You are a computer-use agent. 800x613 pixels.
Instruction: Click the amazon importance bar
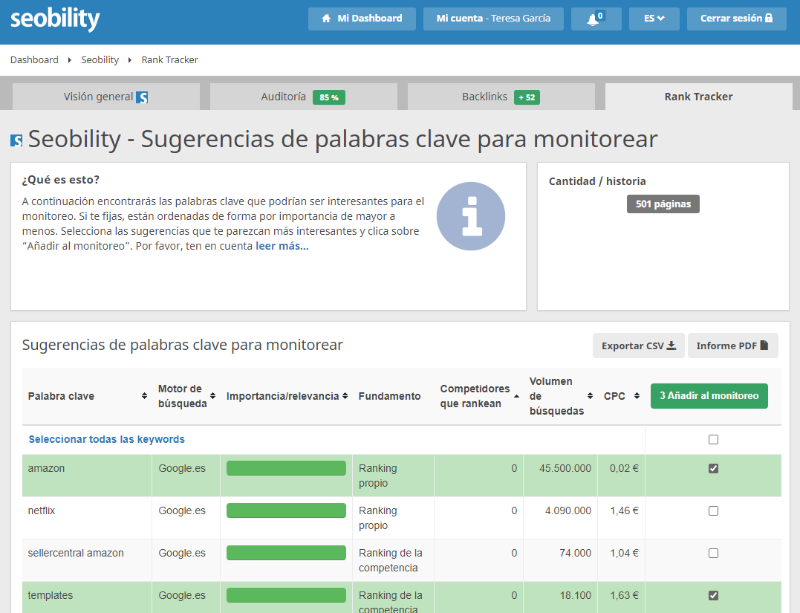(286, 468)
